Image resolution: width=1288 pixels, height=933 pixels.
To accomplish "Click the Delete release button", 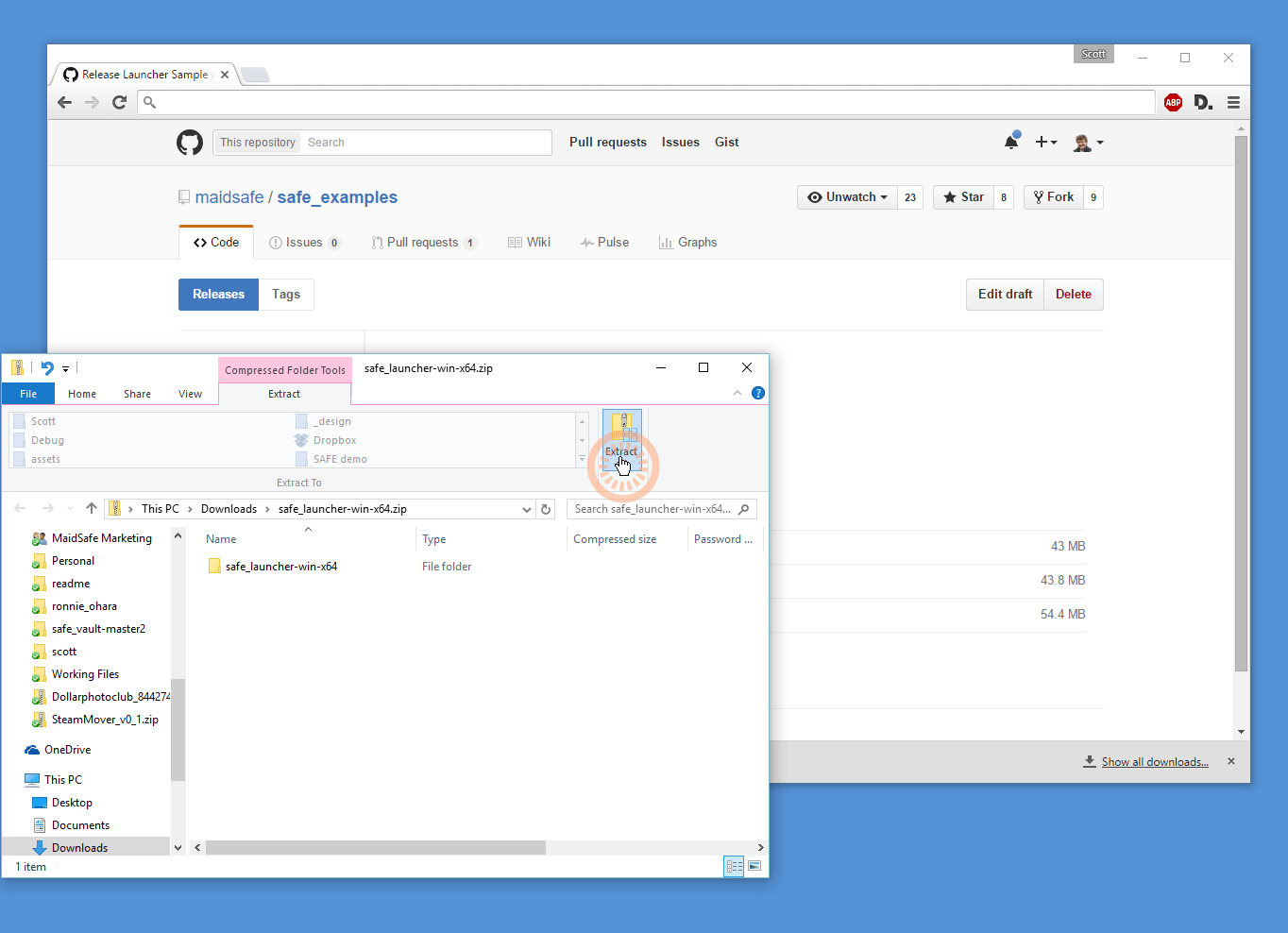I will [x=1074, y=295].
